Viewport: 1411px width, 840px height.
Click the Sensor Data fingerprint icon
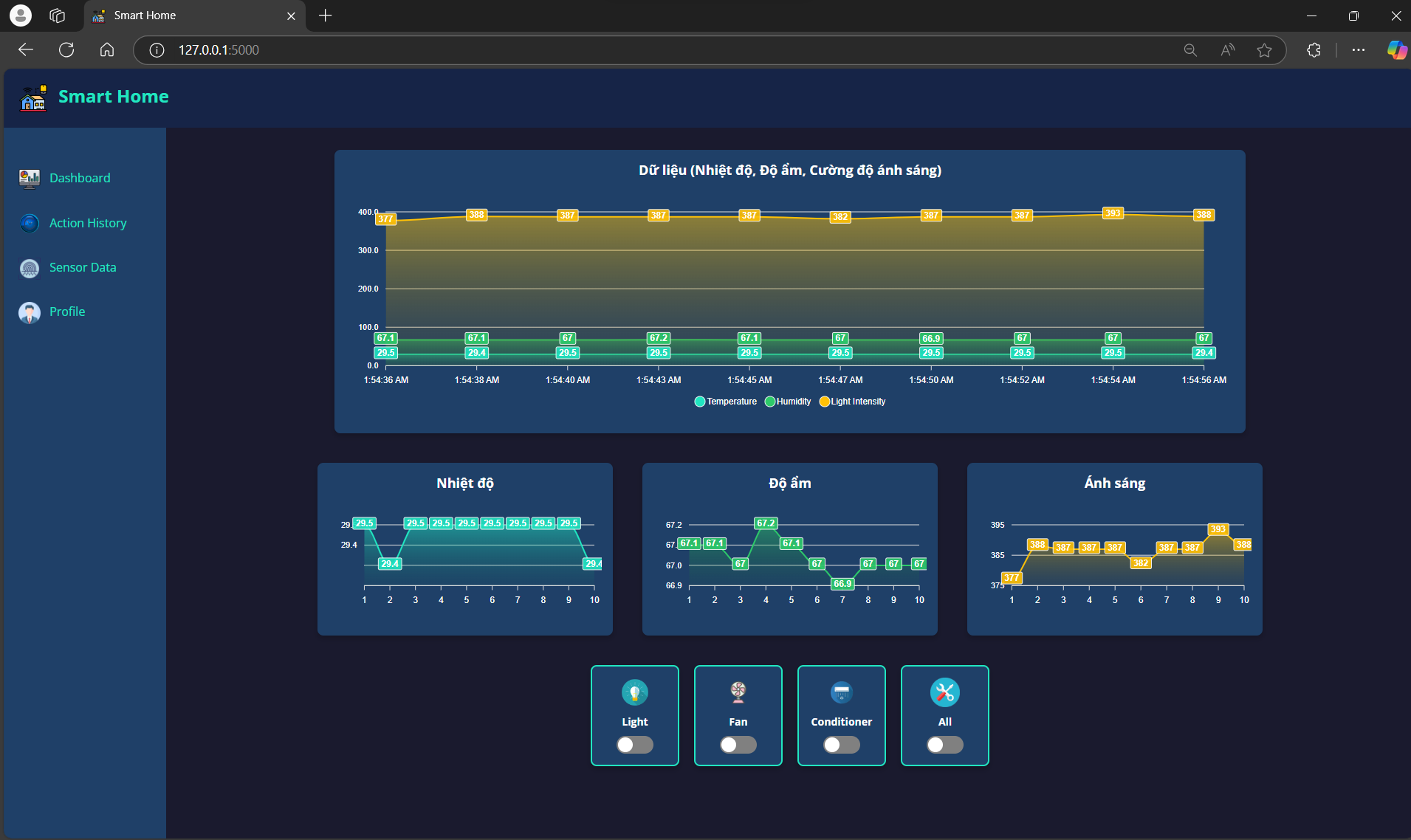30,268
